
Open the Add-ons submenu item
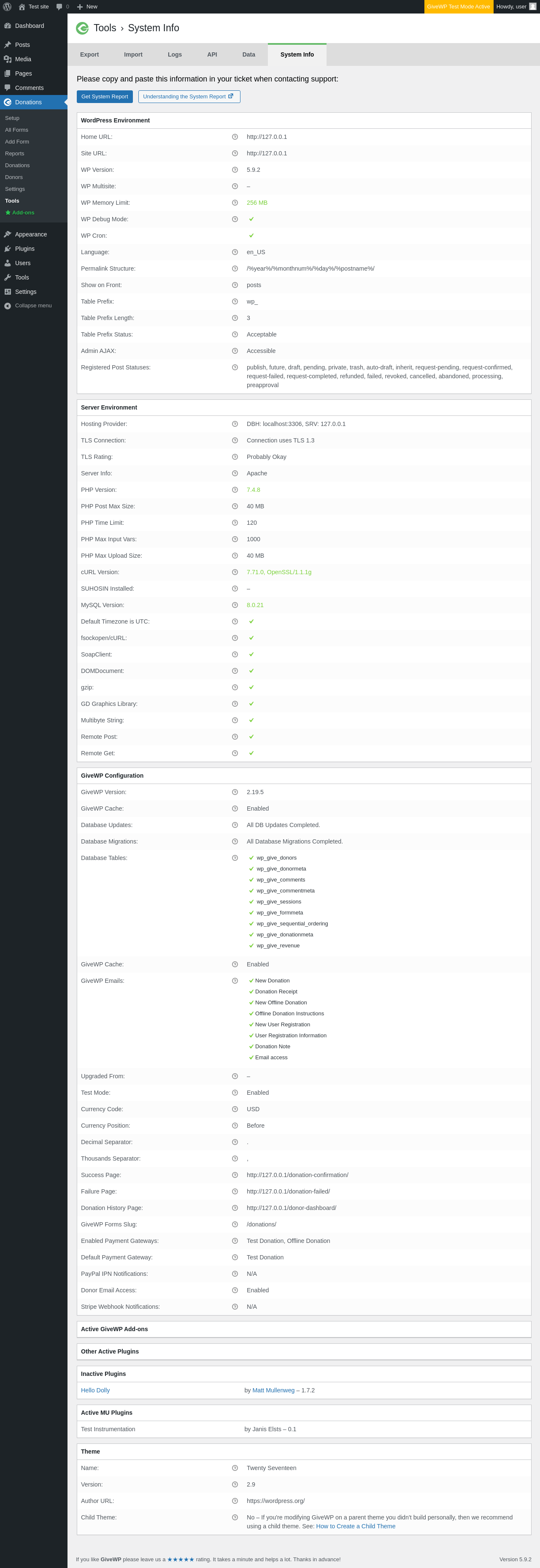[x=22, y=212]
